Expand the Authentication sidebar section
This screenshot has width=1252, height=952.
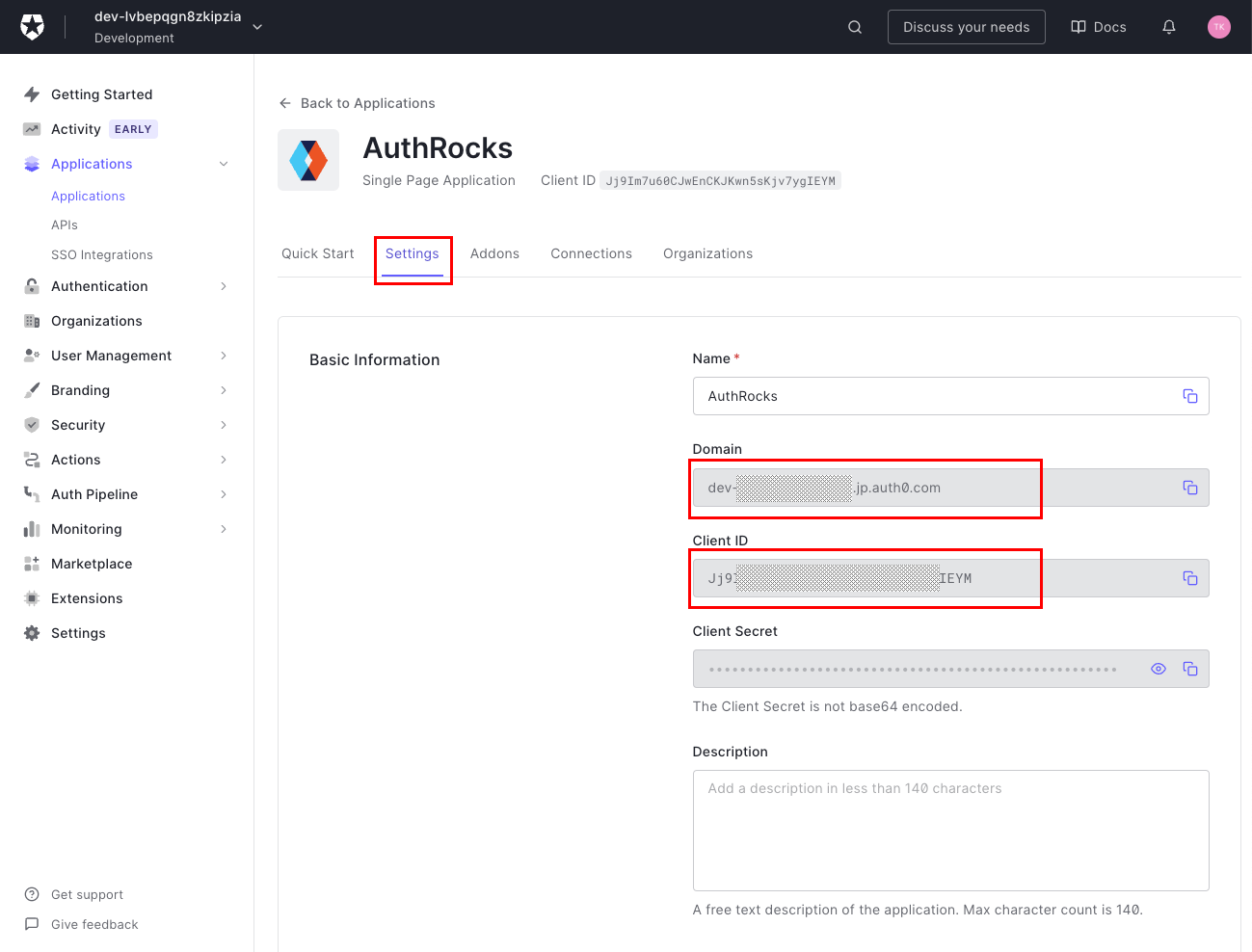224,286
